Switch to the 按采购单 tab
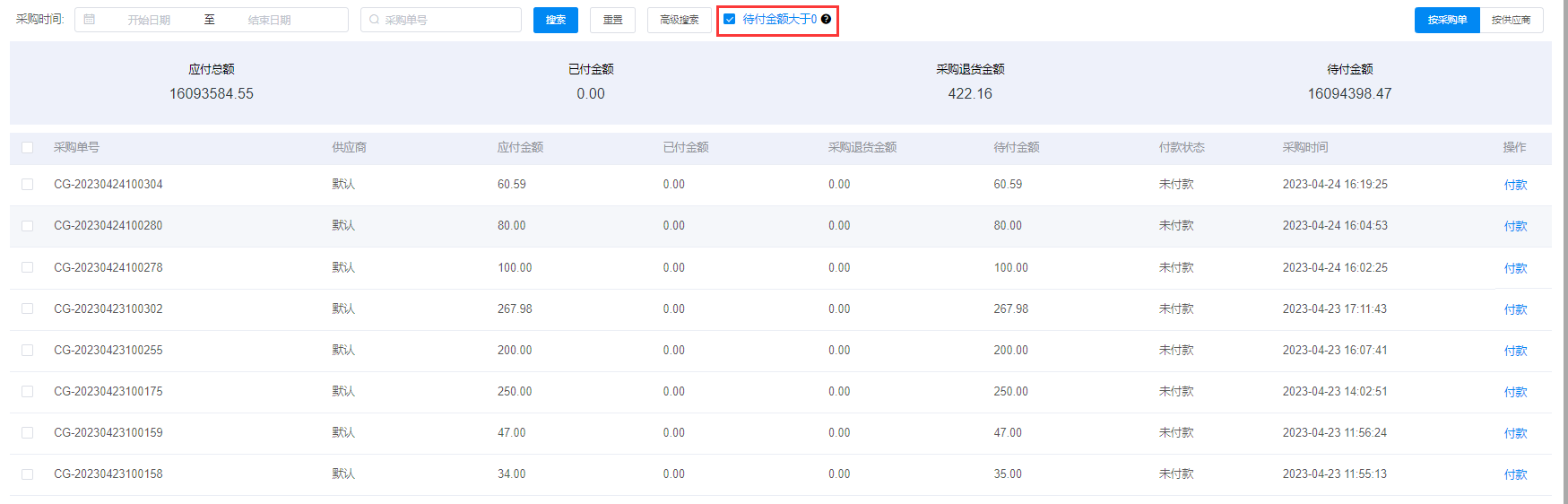Viewport: 1568px width, 504px height. click(1447, 20)
